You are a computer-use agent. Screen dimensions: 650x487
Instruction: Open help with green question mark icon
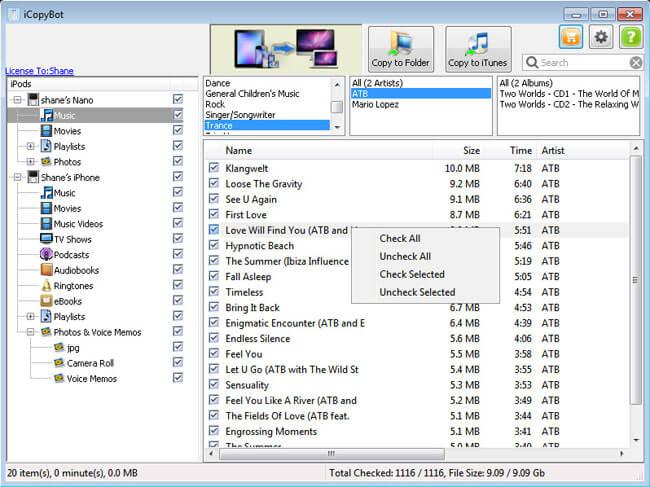click(630, 37)
